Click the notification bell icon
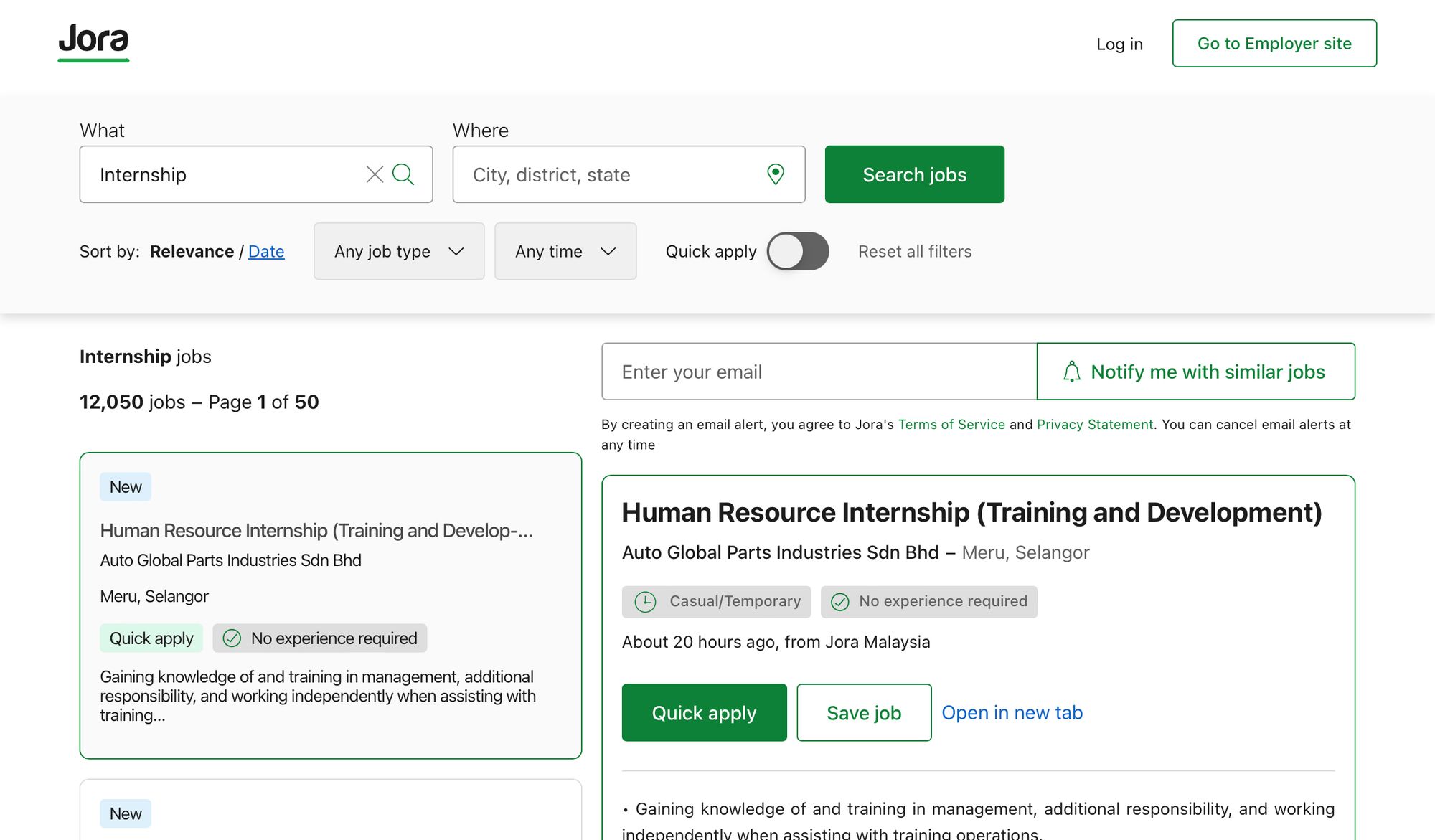 tap(1071, 372)
